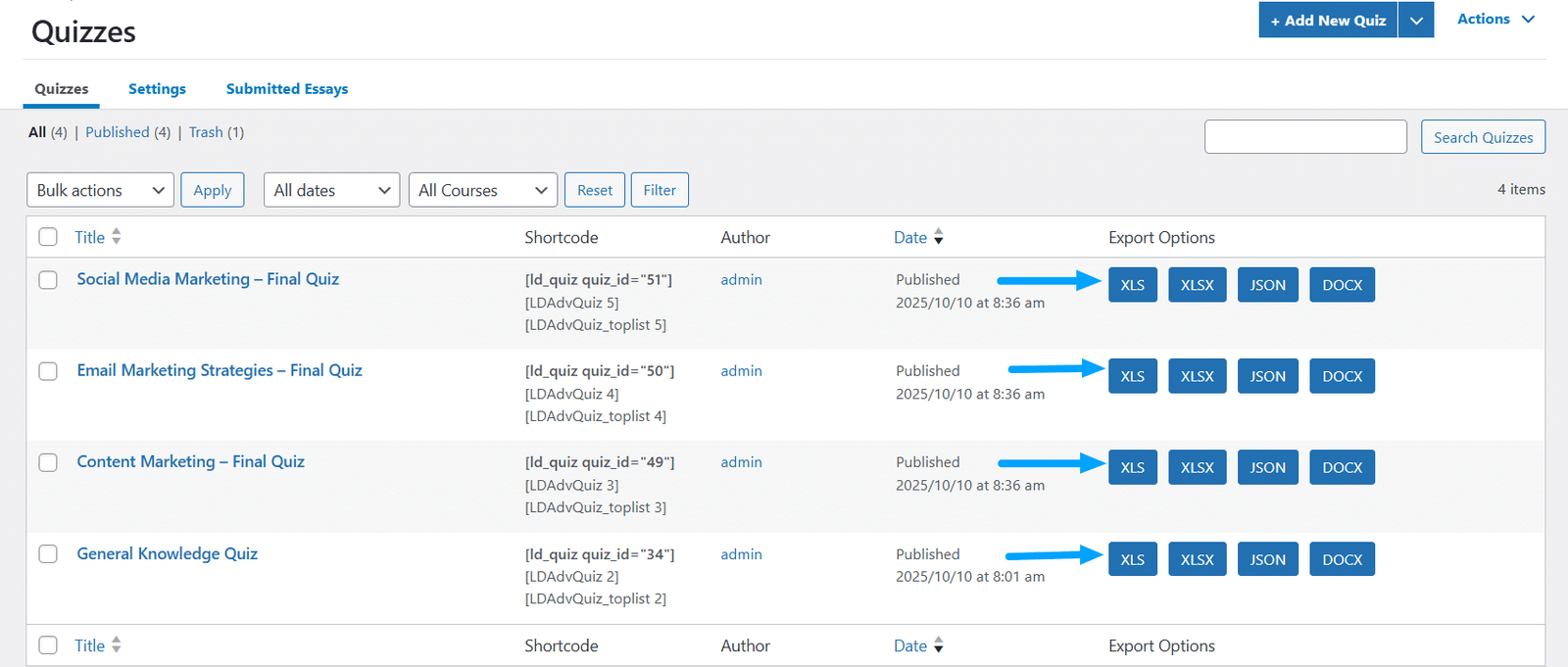Screen dimensions: 1568x667
Task: Open Content Marketing – Final Quiz title
Action: (191, 461)
